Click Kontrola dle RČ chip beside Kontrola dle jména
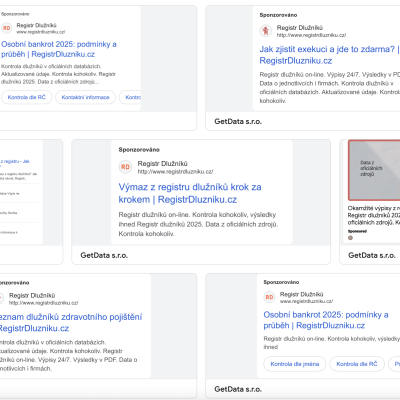 [357, 364]
